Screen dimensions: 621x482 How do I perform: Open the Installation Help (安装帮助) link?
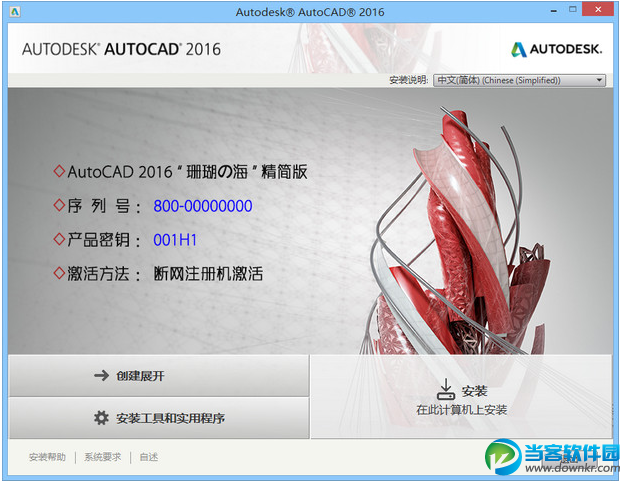tap(47, 457)
